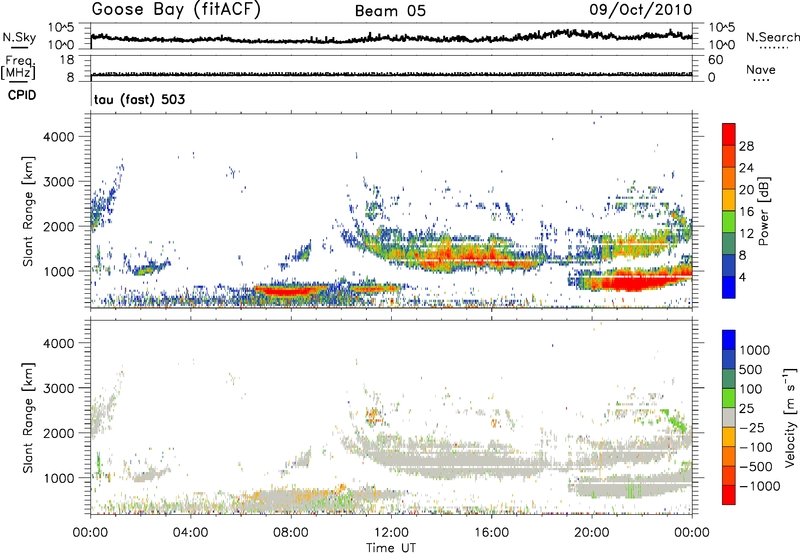Click the Power colorbar '16' tick label

click(x=746, y=212)
